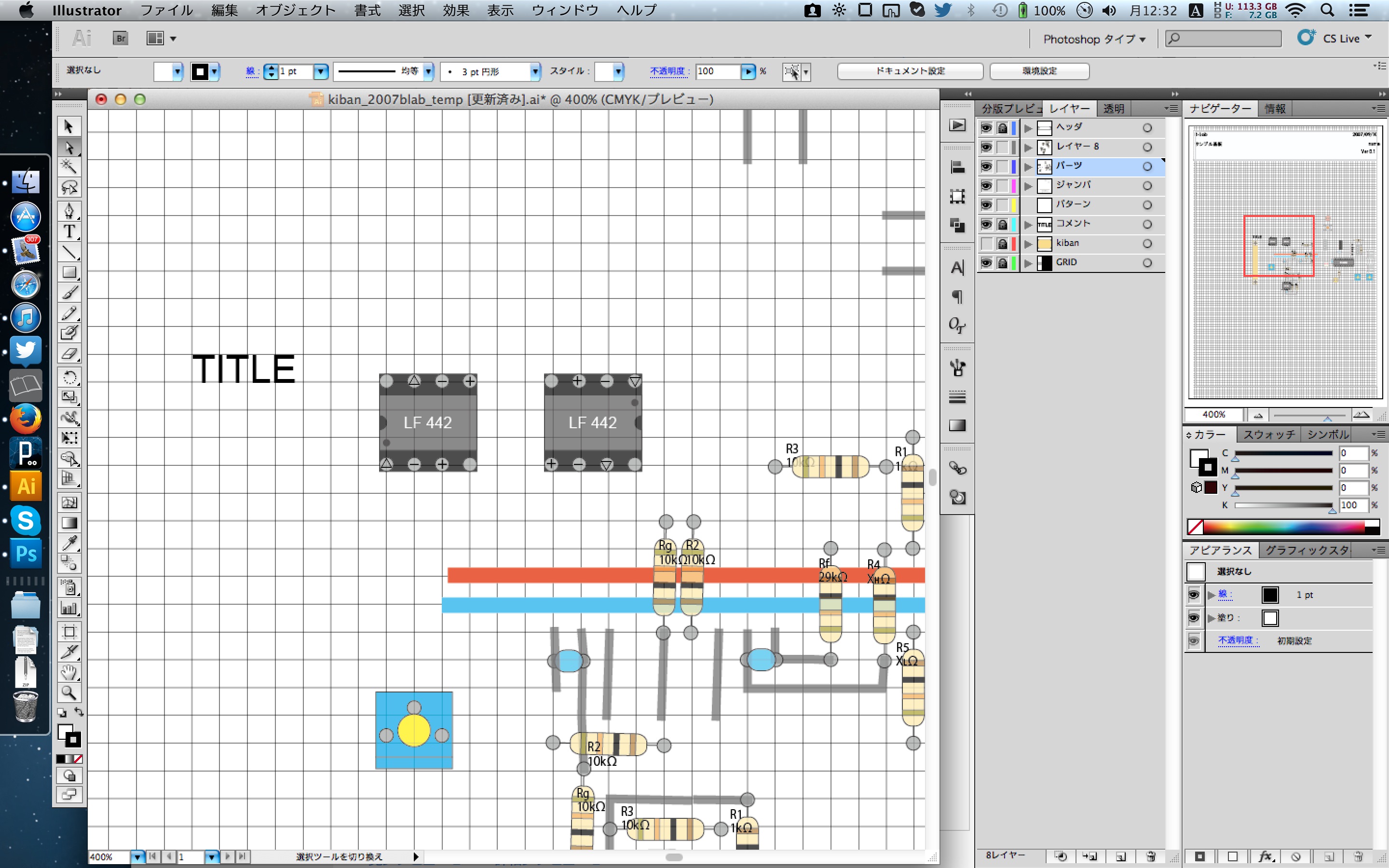Hide the パーツ layer visibility
1389x868 pixels.
pyautogui.click(x=986, y=166)
